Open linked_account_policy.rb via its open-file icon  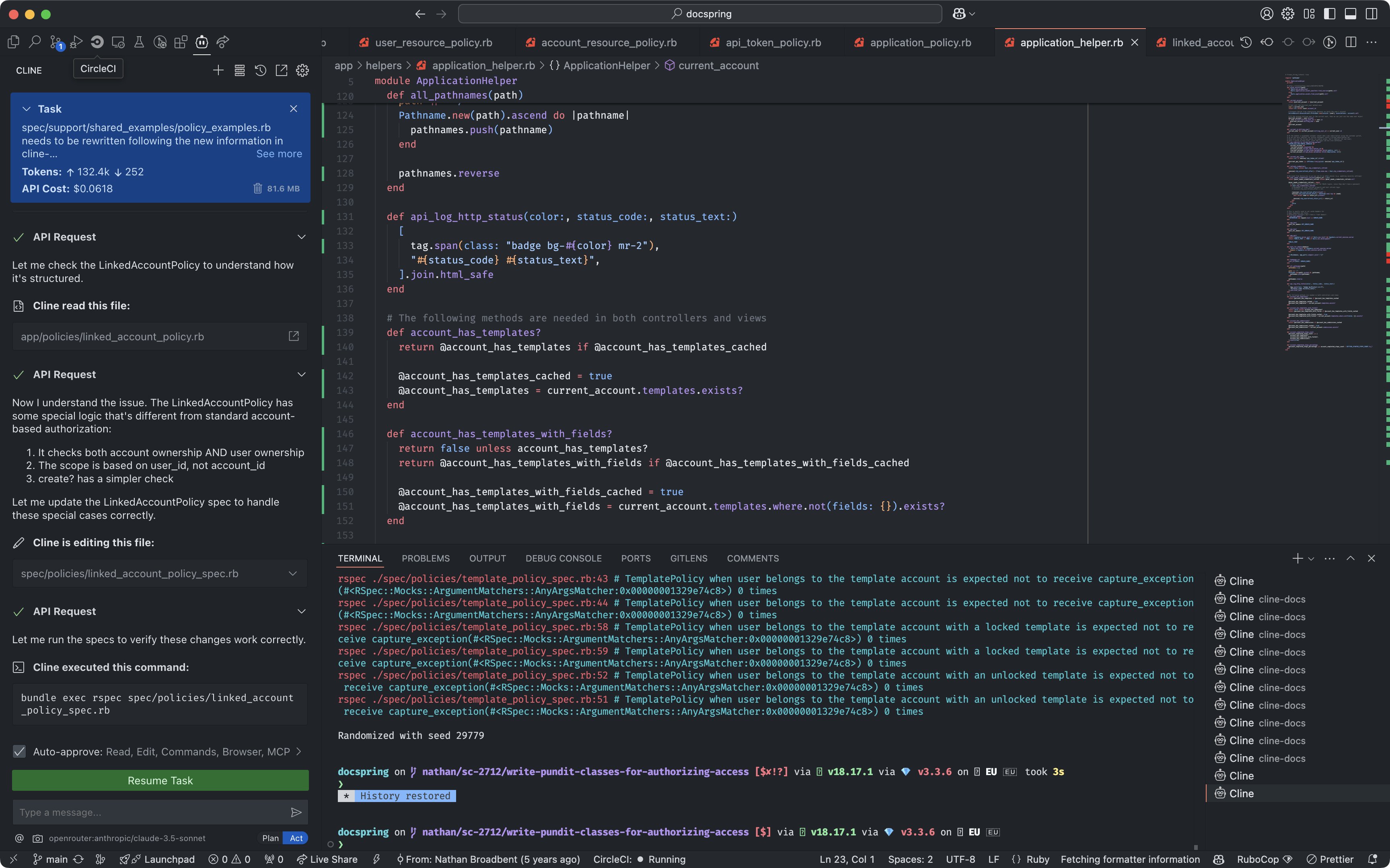tap(294, 336)
